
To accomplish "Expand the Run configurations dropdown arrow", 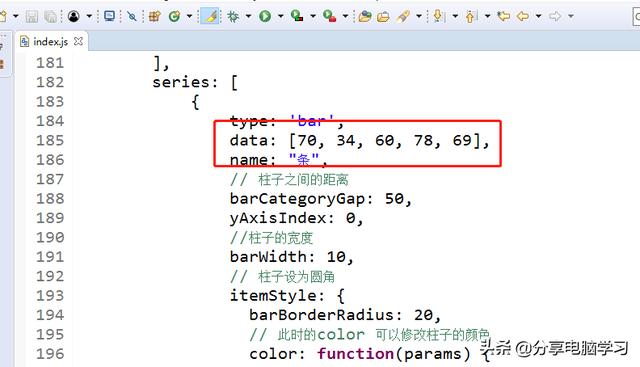I will 280,16.
